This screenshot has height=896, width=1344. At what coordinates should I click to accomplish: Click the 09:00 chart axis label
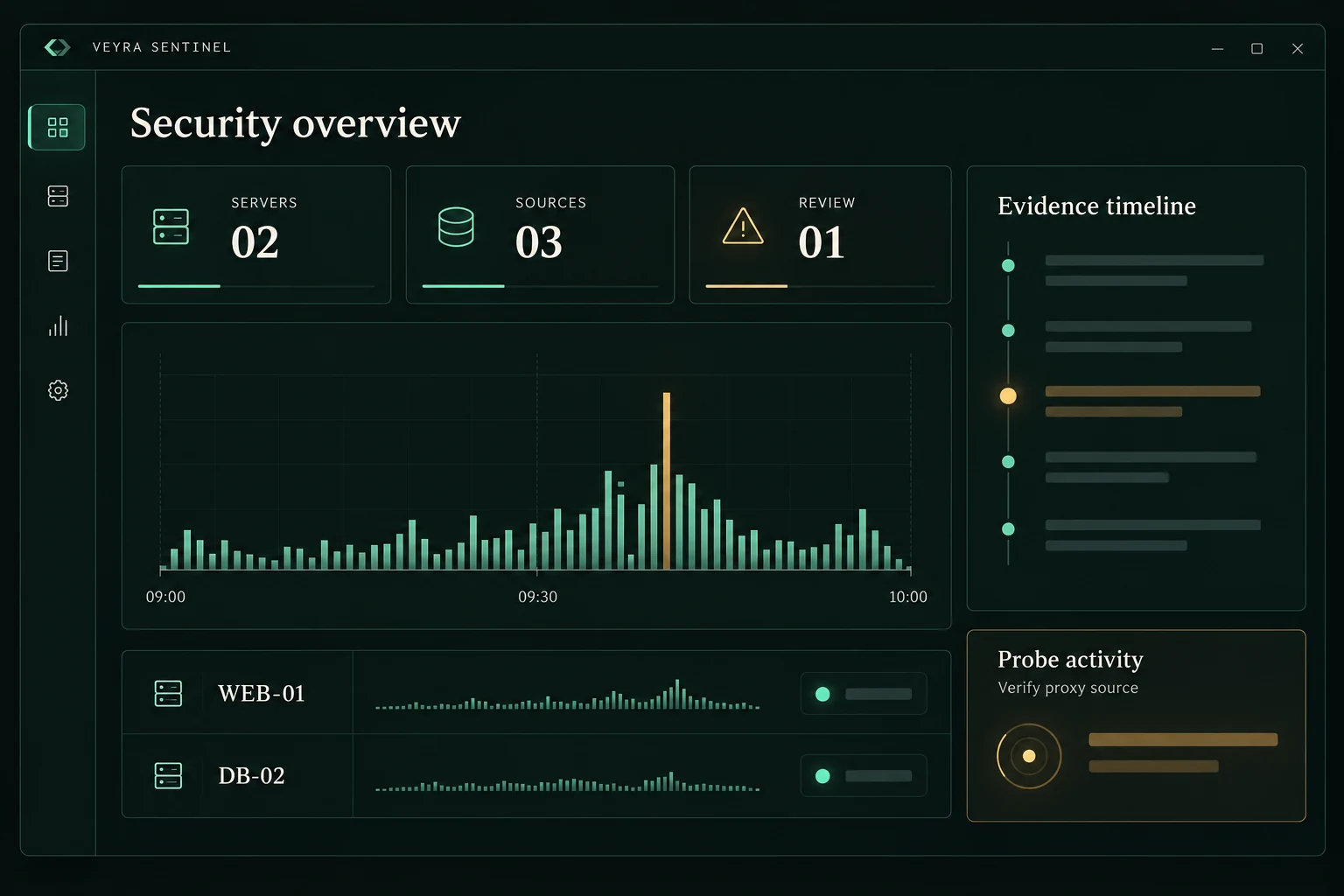[x=165, y=597]
